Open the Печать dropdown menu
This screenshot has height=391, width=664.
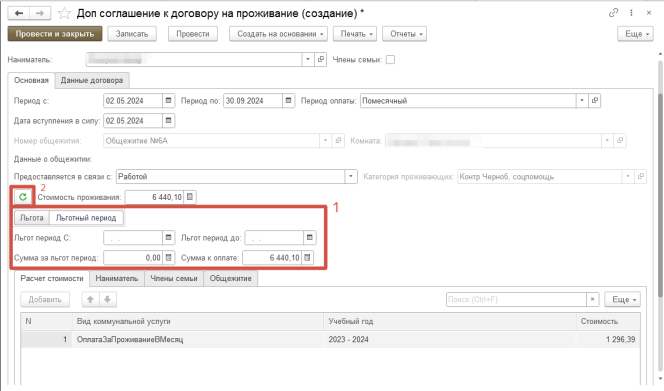pyautogui.click(x=356, y=34)
